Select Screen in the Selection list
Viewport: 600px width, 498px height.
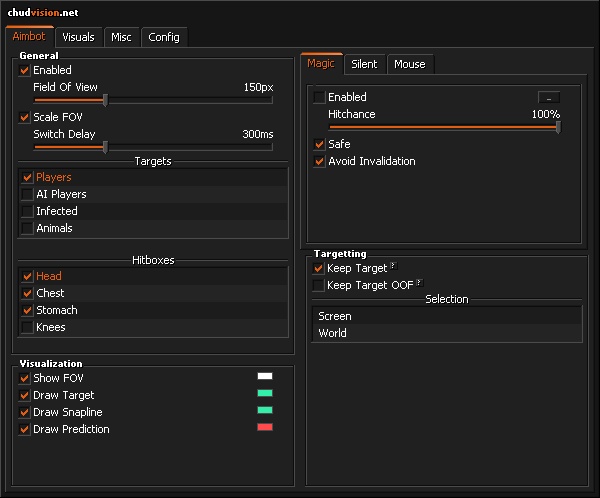[447, 316]
